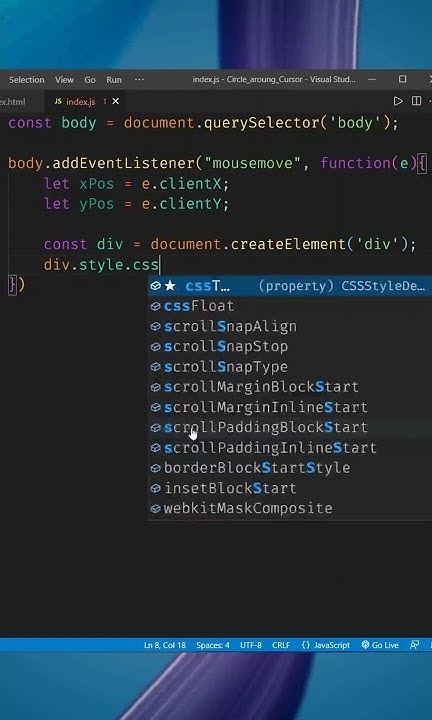Choose scrollPaddingInlineStart suggestion
Screen dimensions: 432x720
290,447
